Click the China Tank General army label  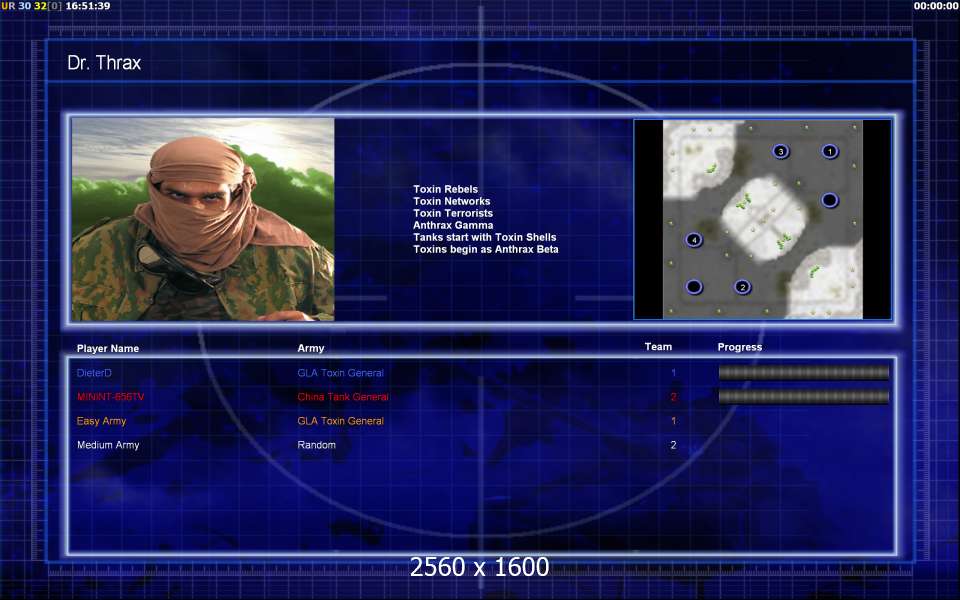tap(343, 397)
